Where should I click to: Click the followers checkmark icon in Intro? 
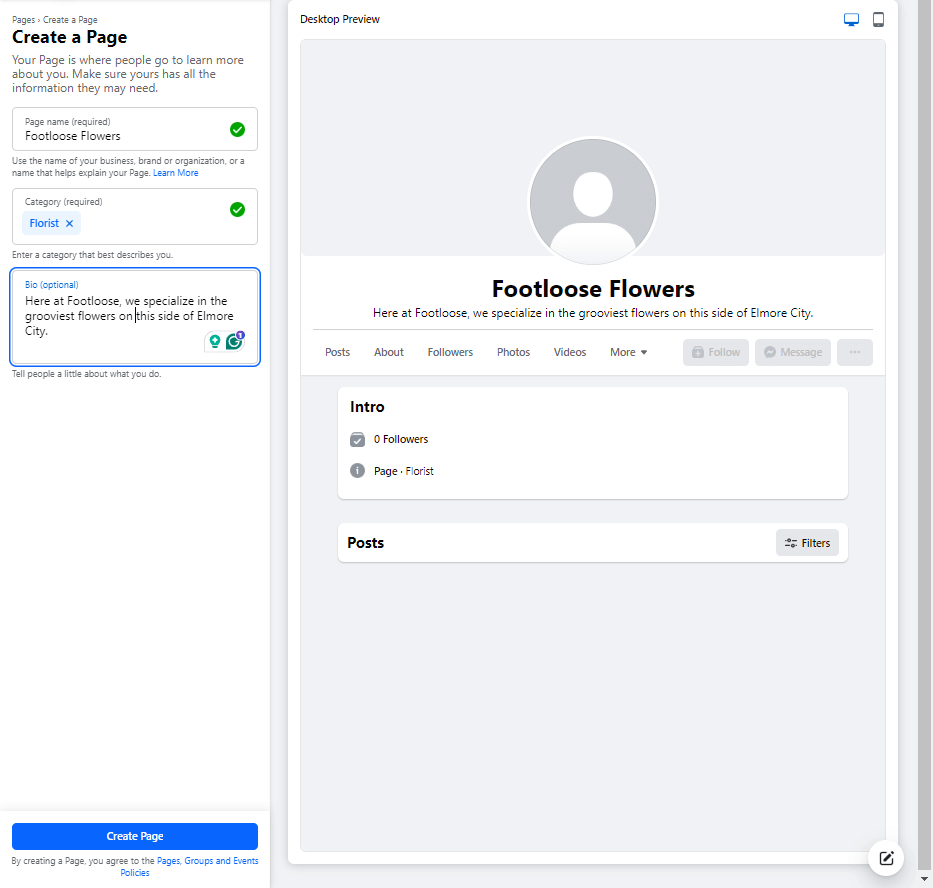(357, 439)
